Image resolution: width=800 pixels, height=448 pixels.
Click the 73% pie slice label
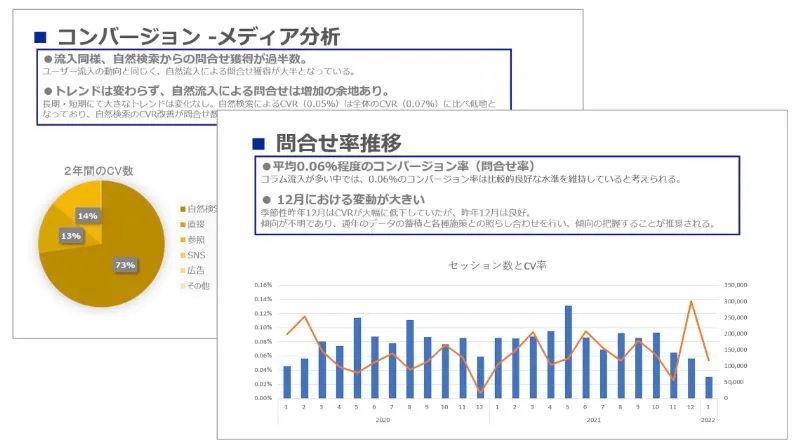pyautogui.click(x=125, y=265)
